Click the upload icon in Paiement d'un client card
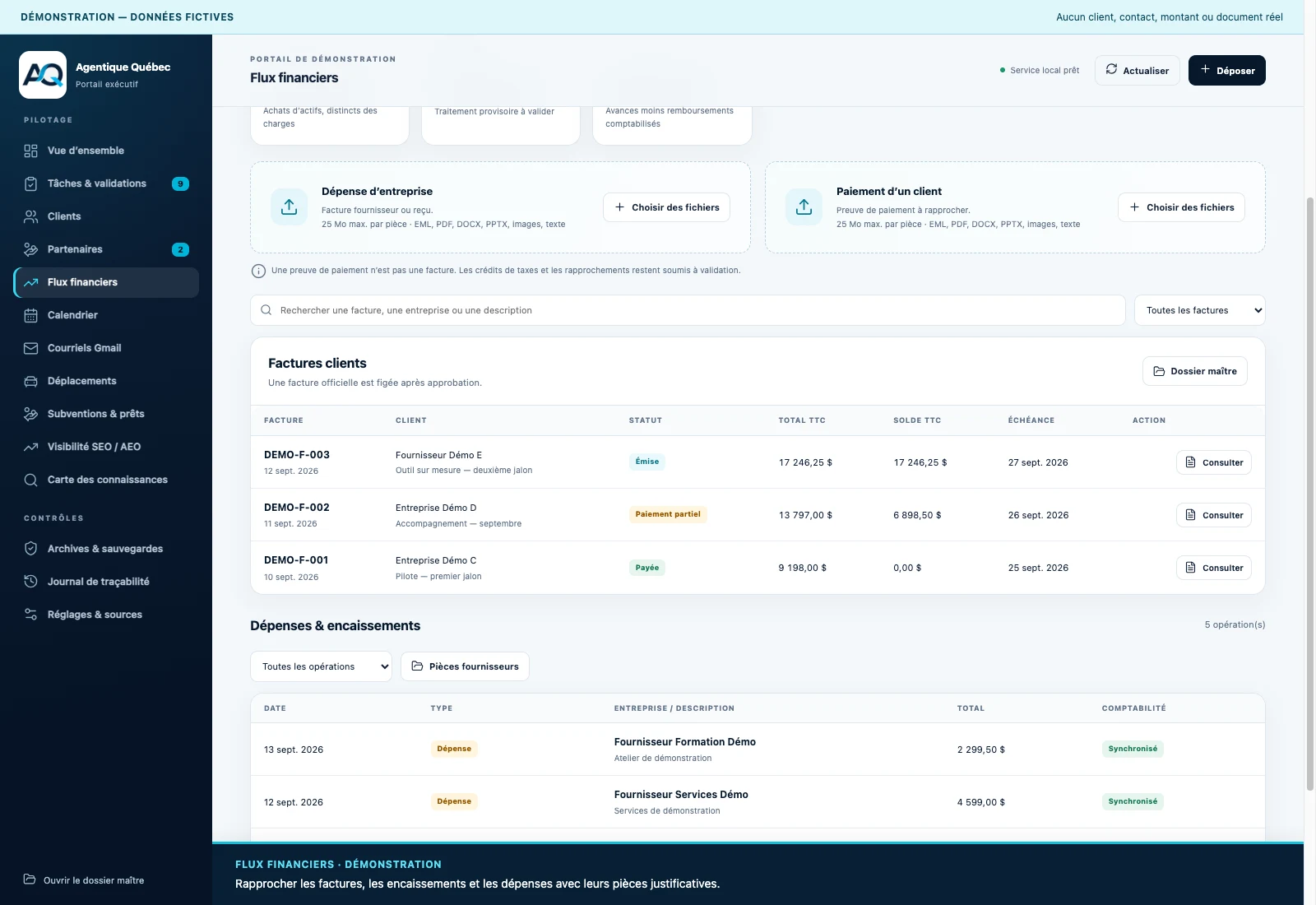 pyautogui.click(x=804, y=207)
